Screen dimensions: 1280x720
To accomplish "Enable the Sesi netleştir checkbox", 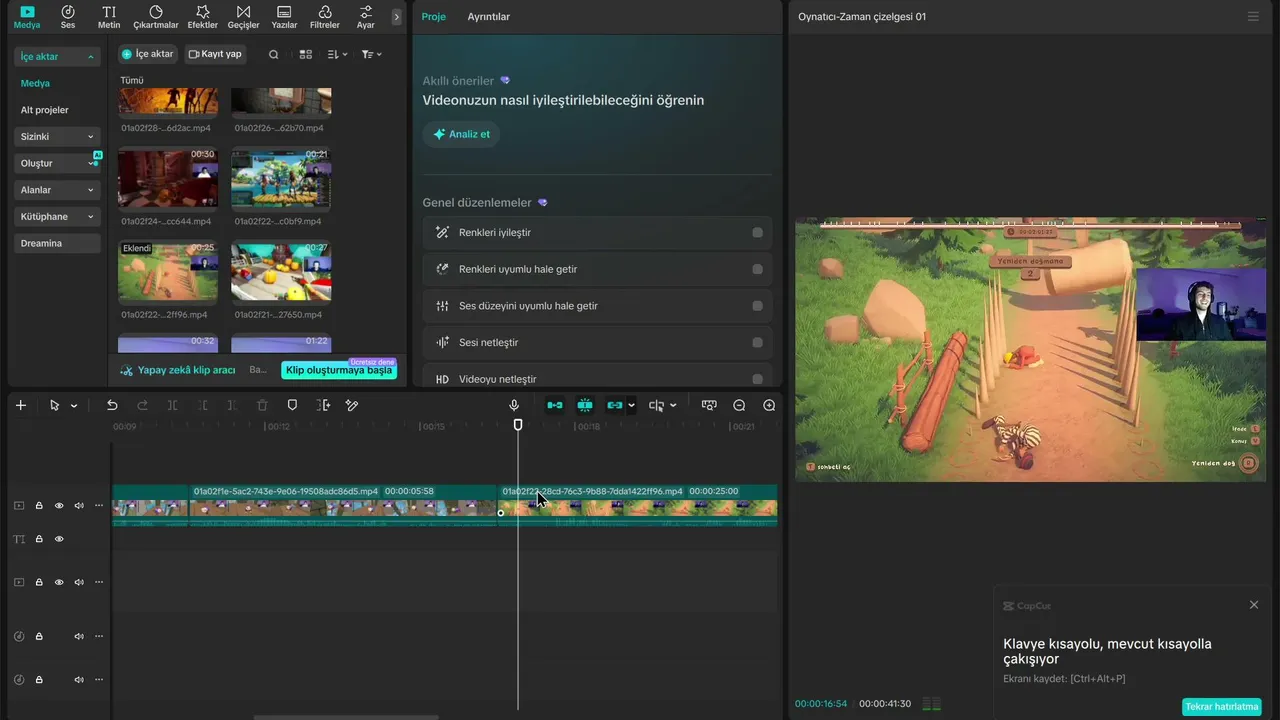I will pos(757,342).
